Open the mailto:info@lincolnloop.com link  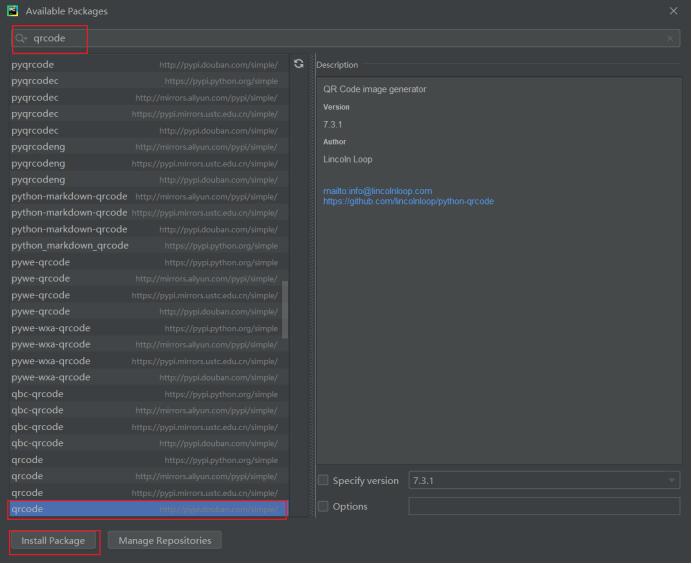[x=377, y=191]
